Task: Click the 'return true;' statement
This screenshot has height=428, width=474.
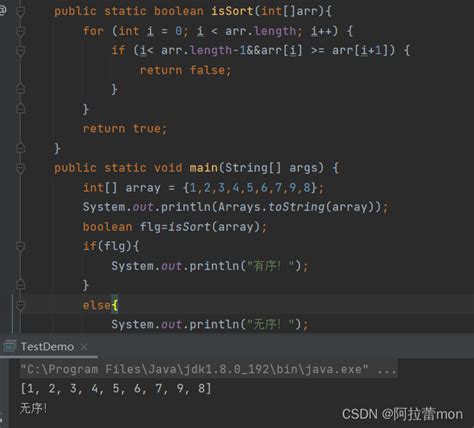Action: 125,129
